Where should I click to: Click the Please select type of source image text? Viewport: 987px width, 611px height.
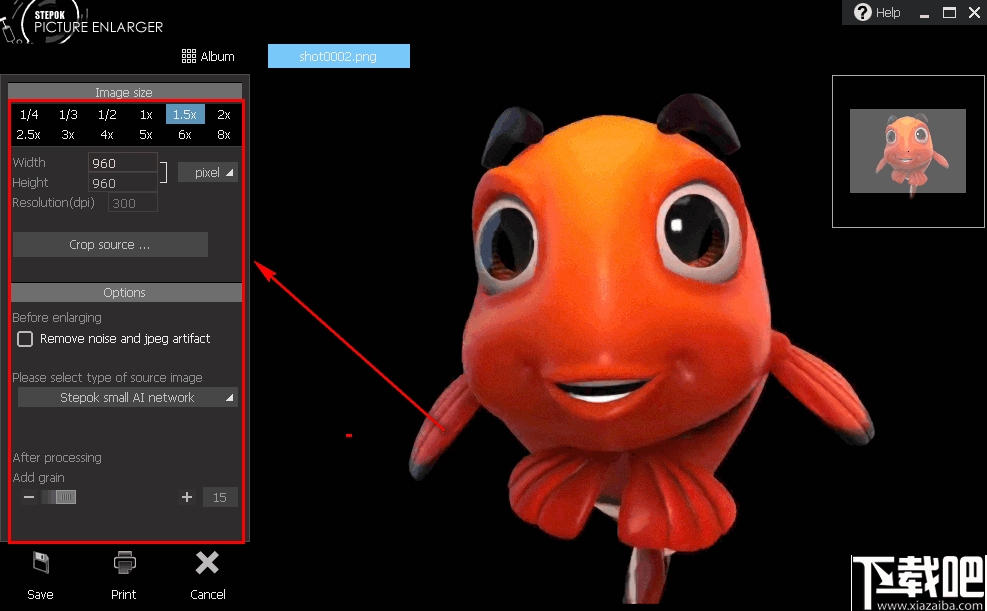107,378
